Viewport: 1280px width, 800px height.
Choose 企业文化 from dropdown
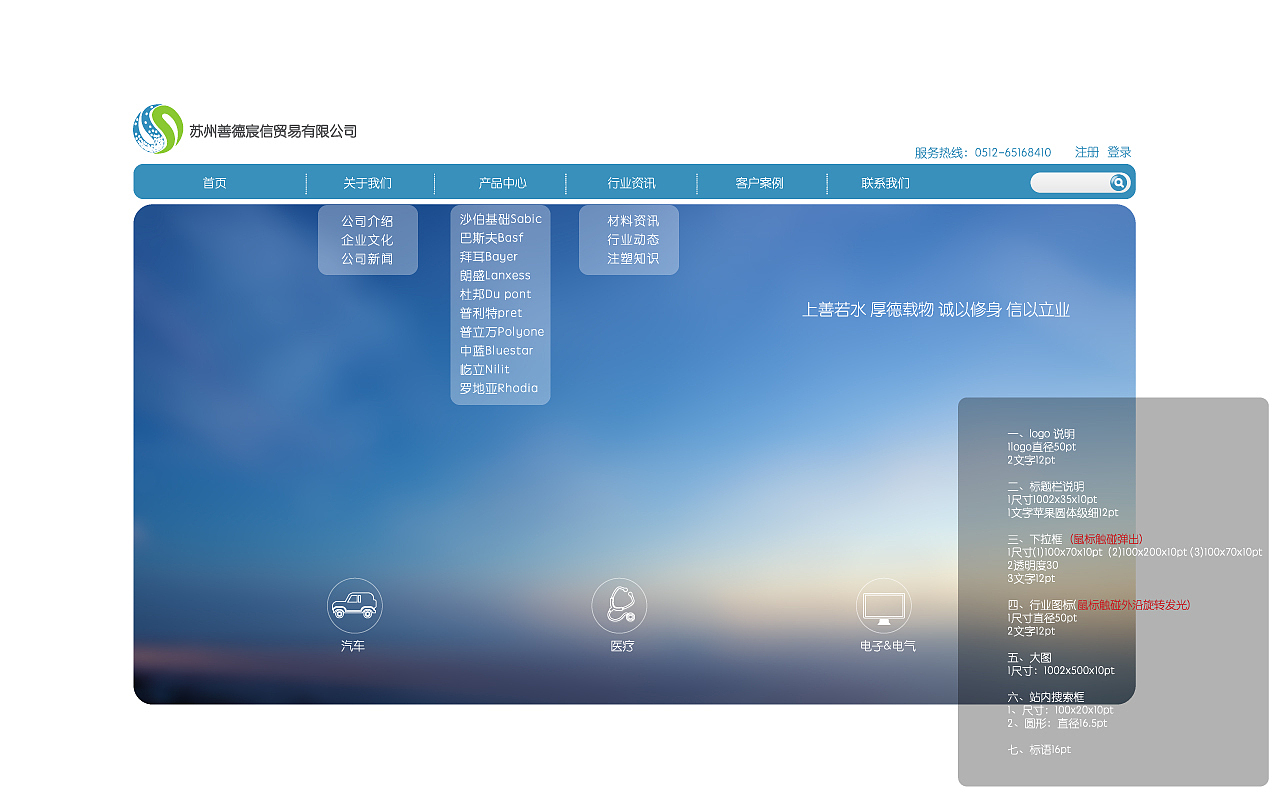pos(367,240)
